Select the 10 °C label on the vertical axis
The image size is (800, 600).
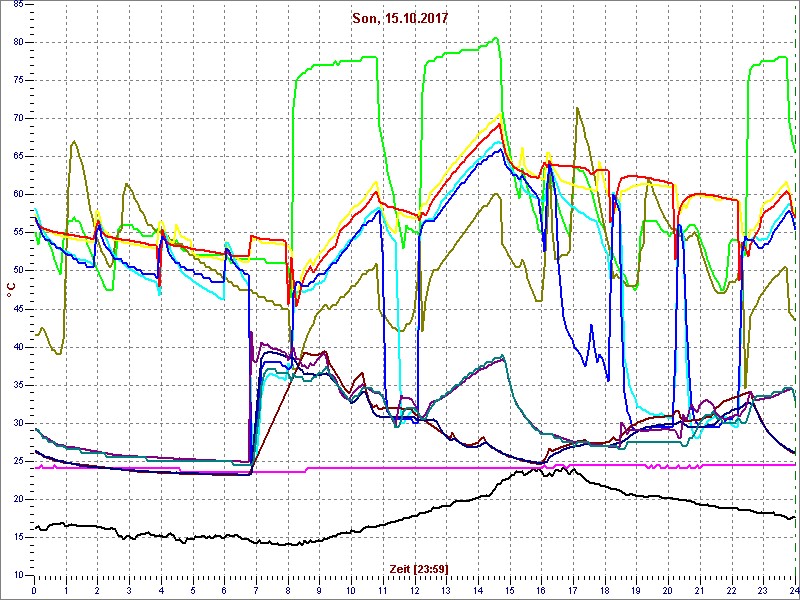[18, 575]
